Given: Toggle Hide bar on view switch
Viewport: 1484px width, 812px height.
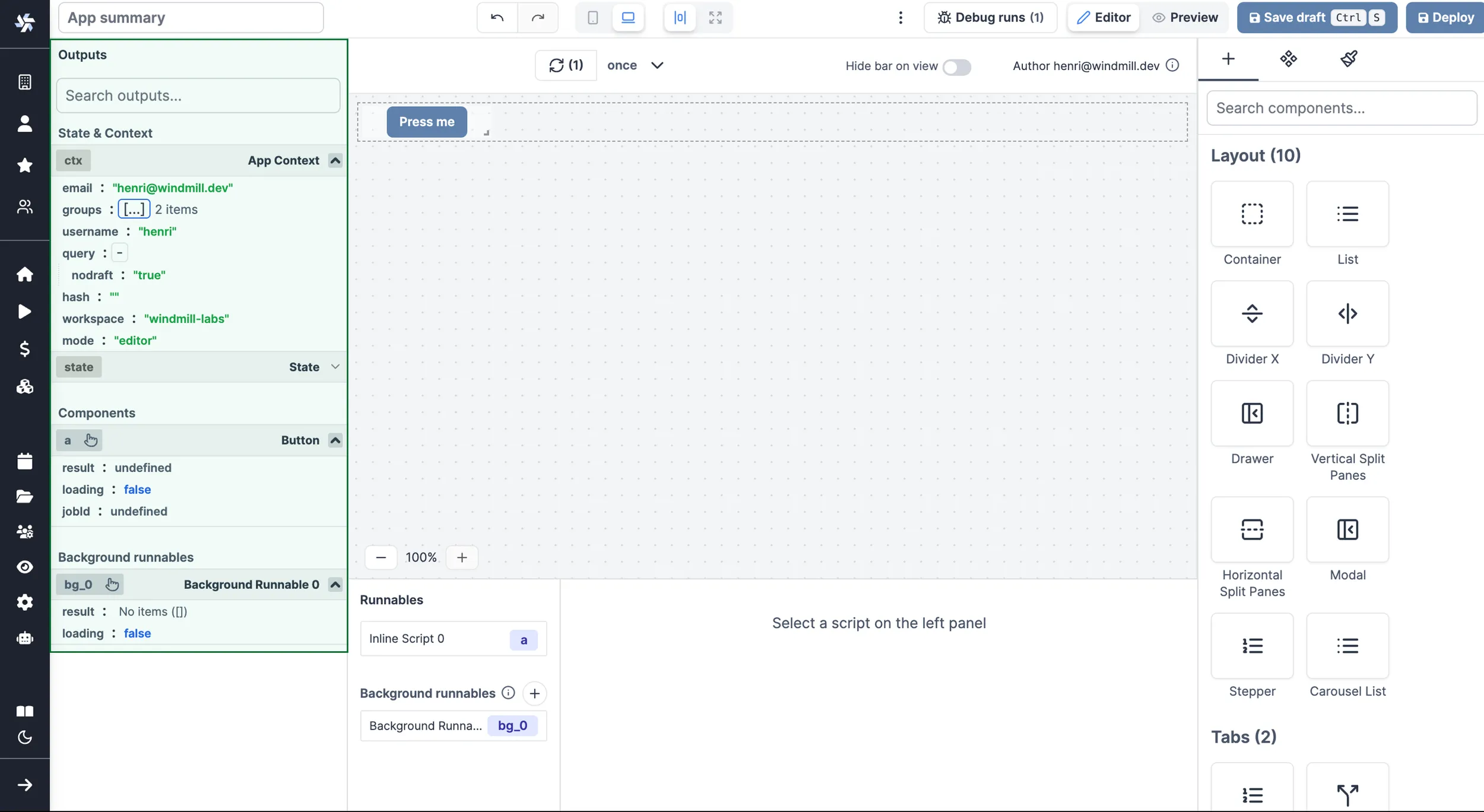Looking at the screenshot, I should coord(957,66).
